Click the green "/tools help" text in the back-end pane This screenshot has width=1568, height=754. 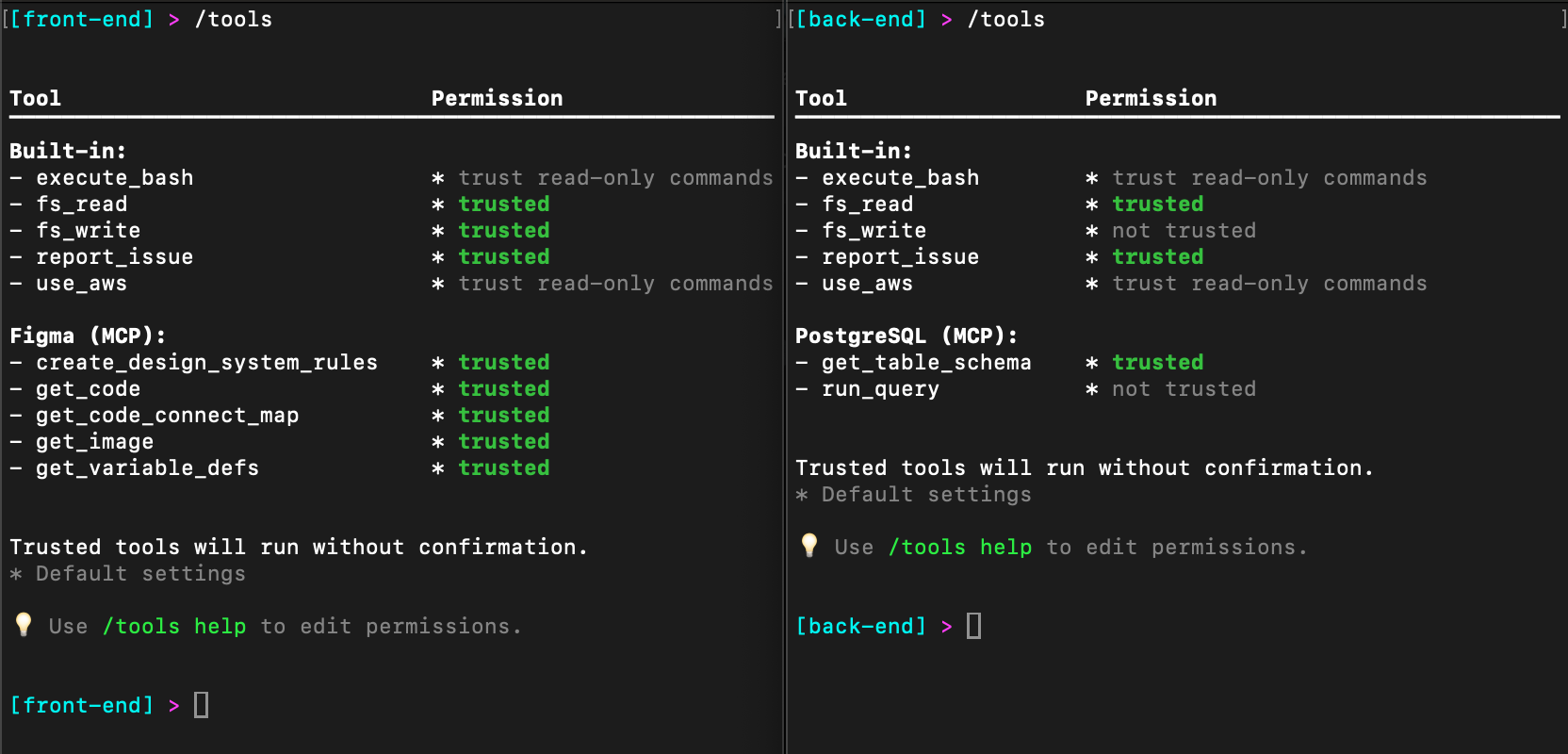[959, 548]
